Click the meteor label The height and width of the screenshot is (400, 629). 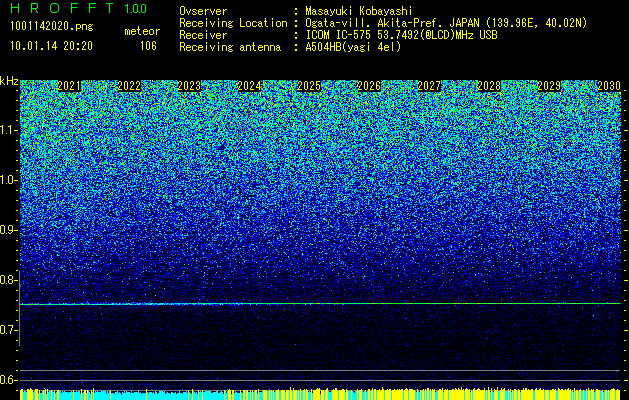142,31
